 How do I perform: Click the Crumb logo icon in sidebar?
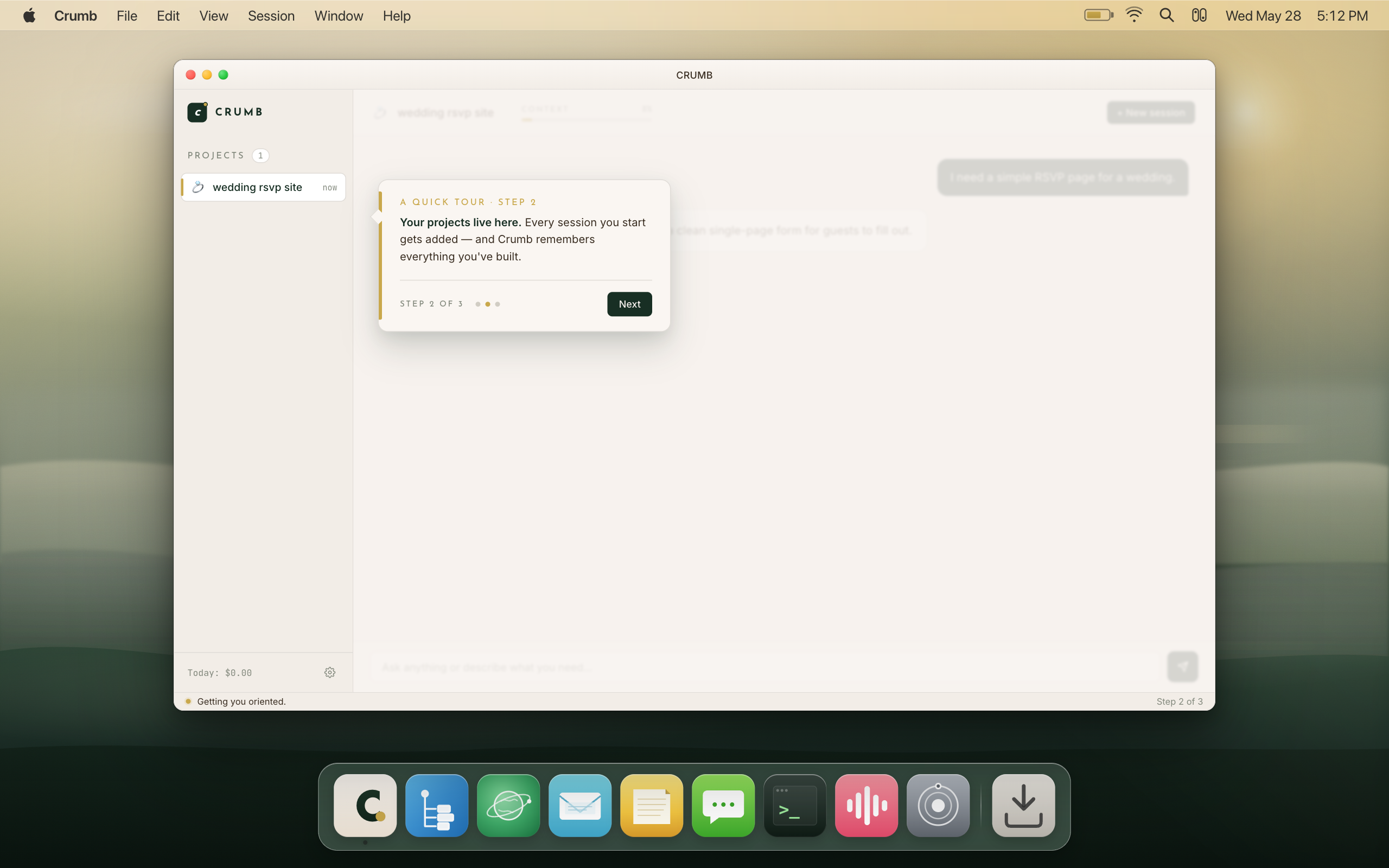pyautogui.click(x=197, y=112)
